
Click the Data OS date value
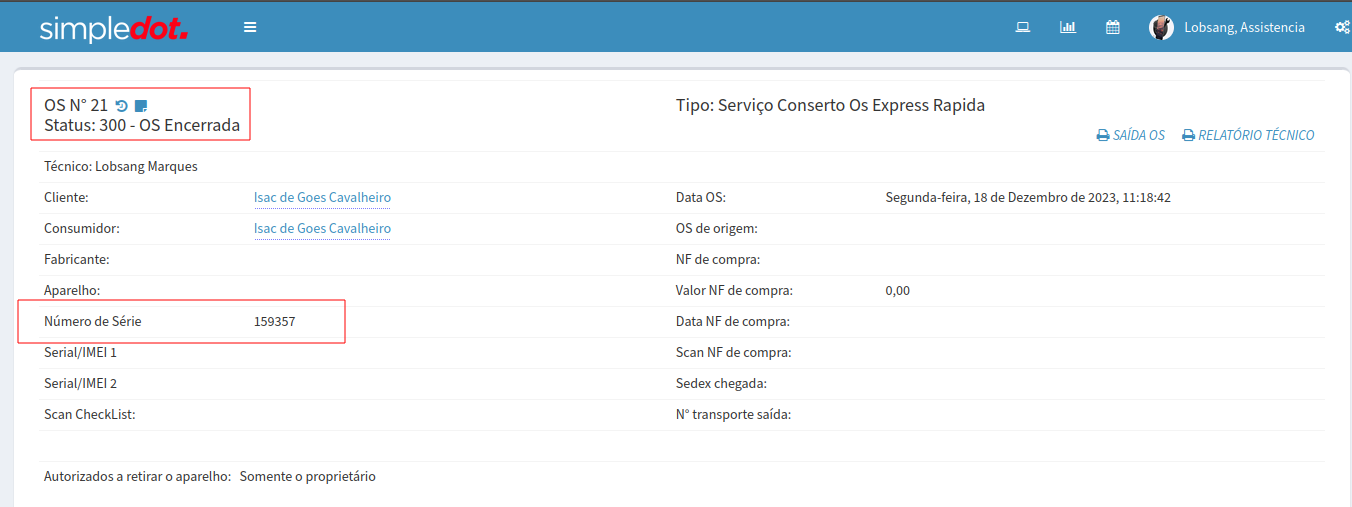[x=1027, y=198]
